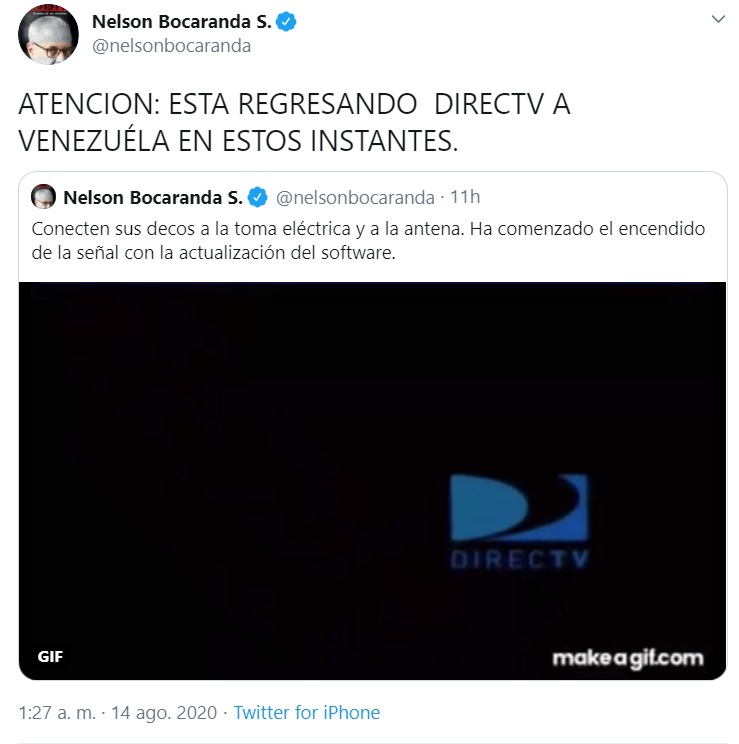Open the quoted tweet's Nelson Bocaranda S. name

pyautogui.click(x=153, y=197)
